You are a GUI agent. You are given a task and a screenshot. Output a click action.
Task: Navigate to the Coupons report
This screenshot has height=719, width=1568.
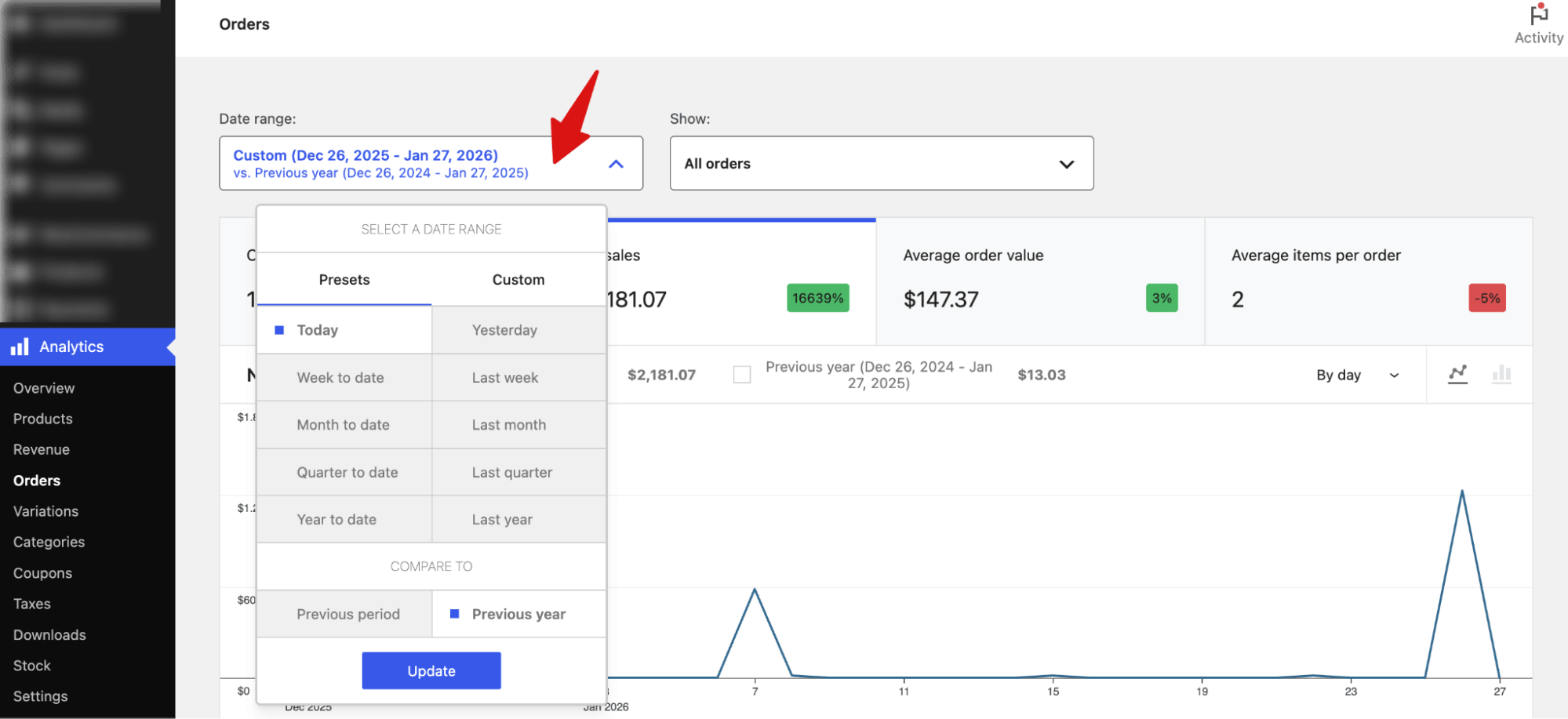coord(42,572)
